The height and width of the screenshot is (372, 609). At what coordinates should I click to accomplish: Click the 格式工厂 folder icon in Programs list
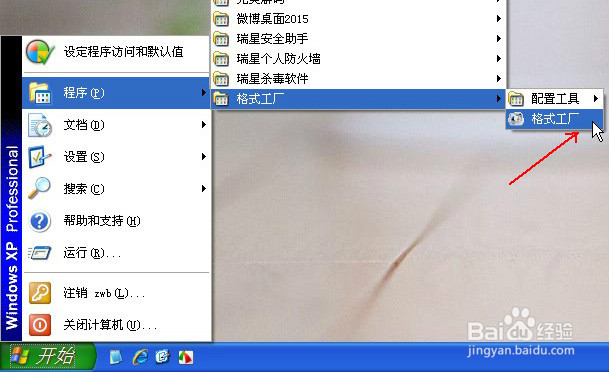[x=221, y=99]
